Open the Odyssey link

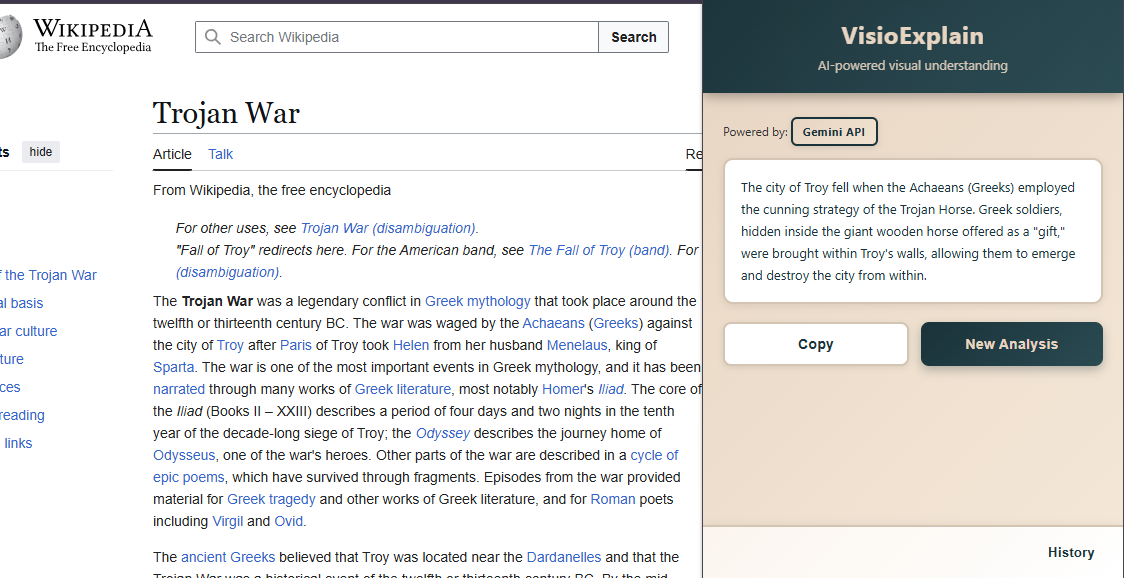coord(443,434)
